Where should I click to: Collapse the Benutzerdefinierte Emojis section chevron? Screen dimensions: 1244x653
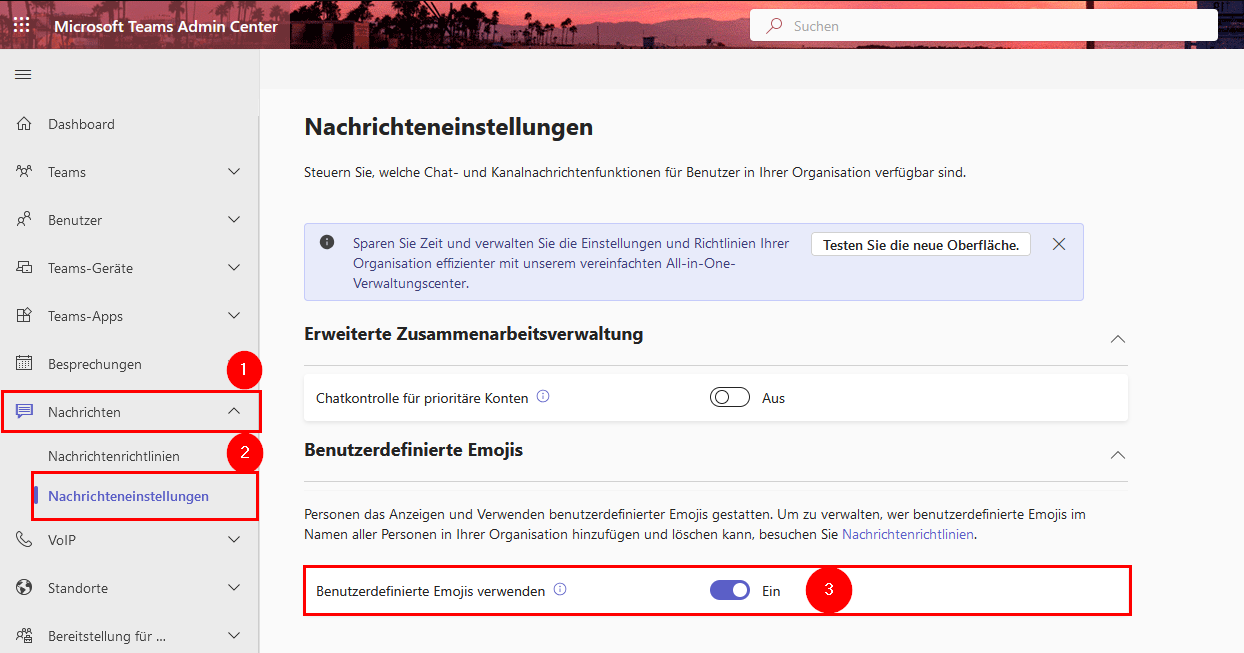(x=1118, y=455)
